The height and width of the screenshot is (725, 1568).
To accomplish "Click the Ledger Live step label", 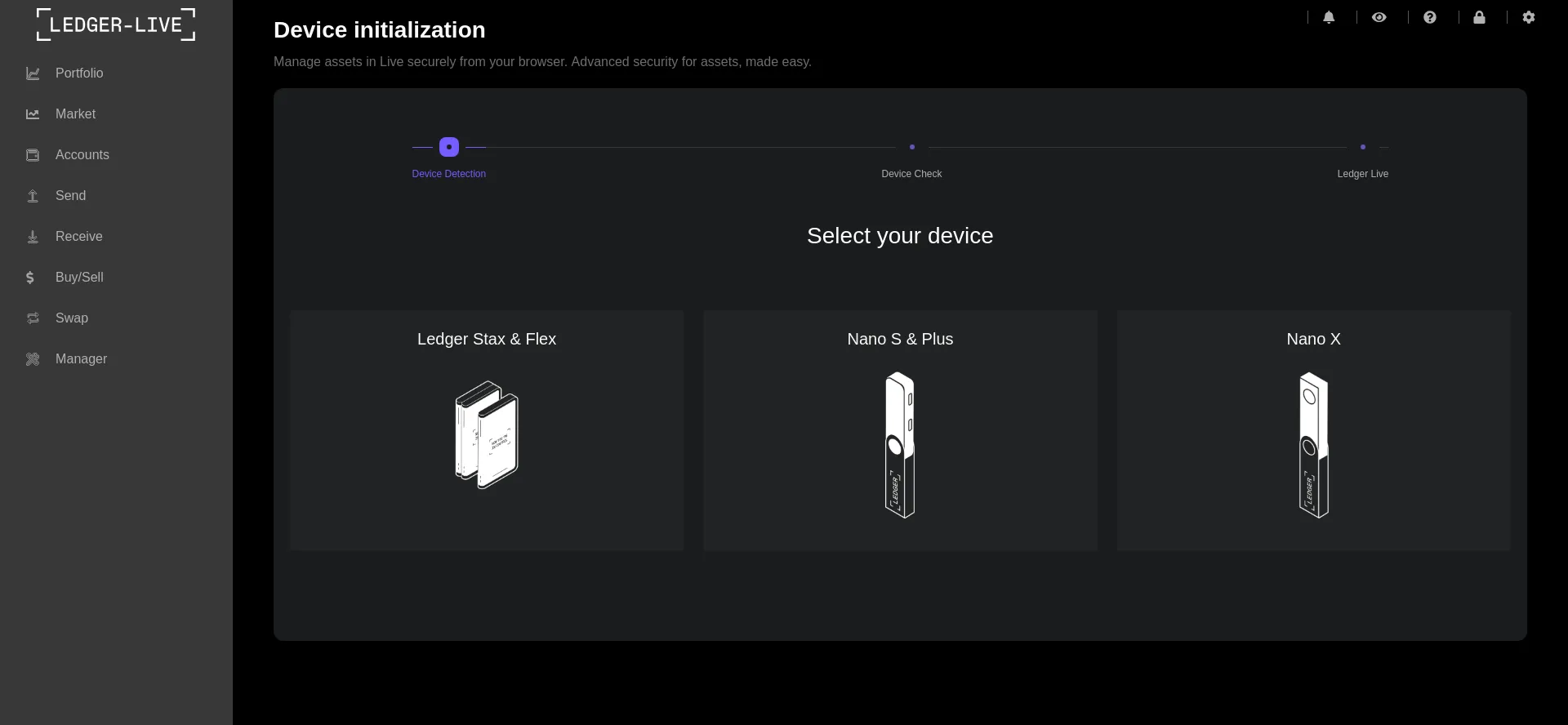I will (1363, 174).
